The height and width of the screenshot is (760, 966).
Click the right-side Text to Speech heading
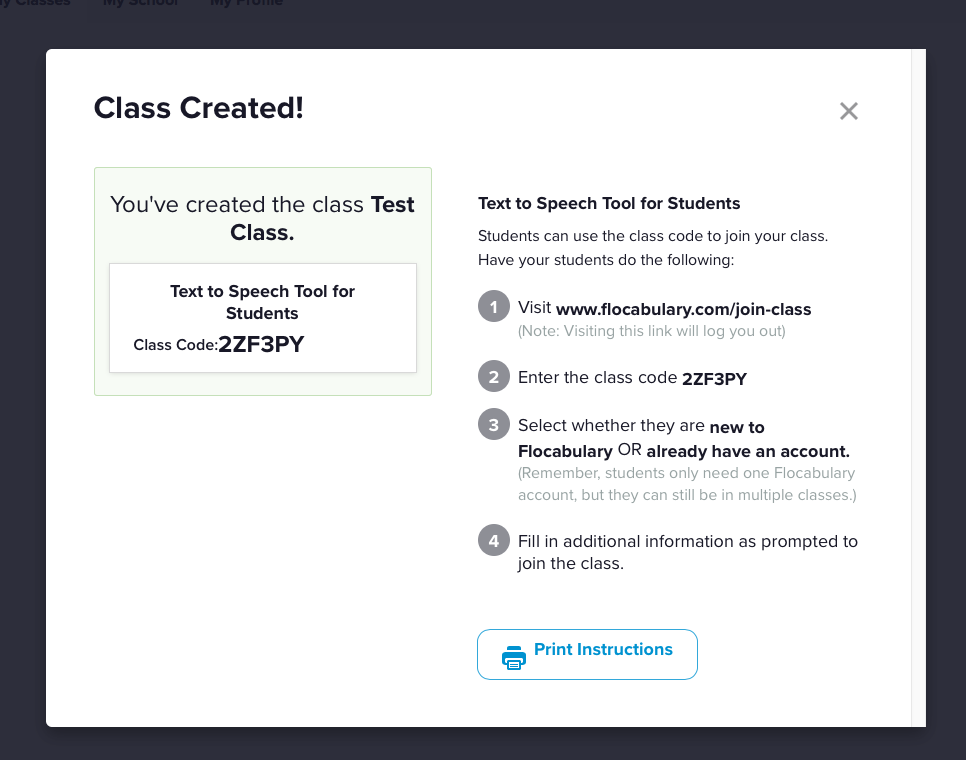click(609, 204)
